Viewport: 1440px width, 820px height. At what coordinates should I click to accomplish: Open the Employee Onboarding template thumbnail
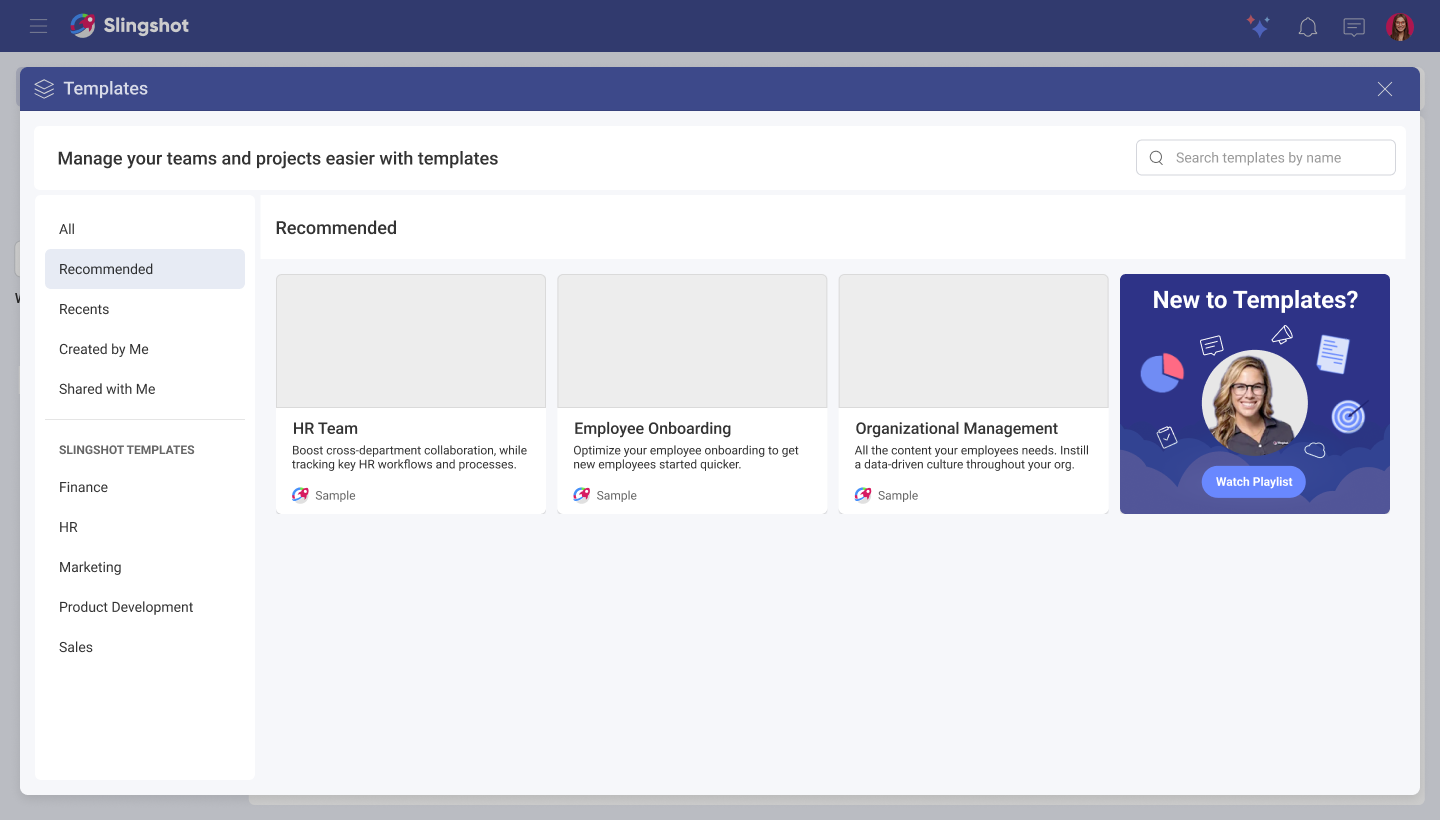point(692,341)
